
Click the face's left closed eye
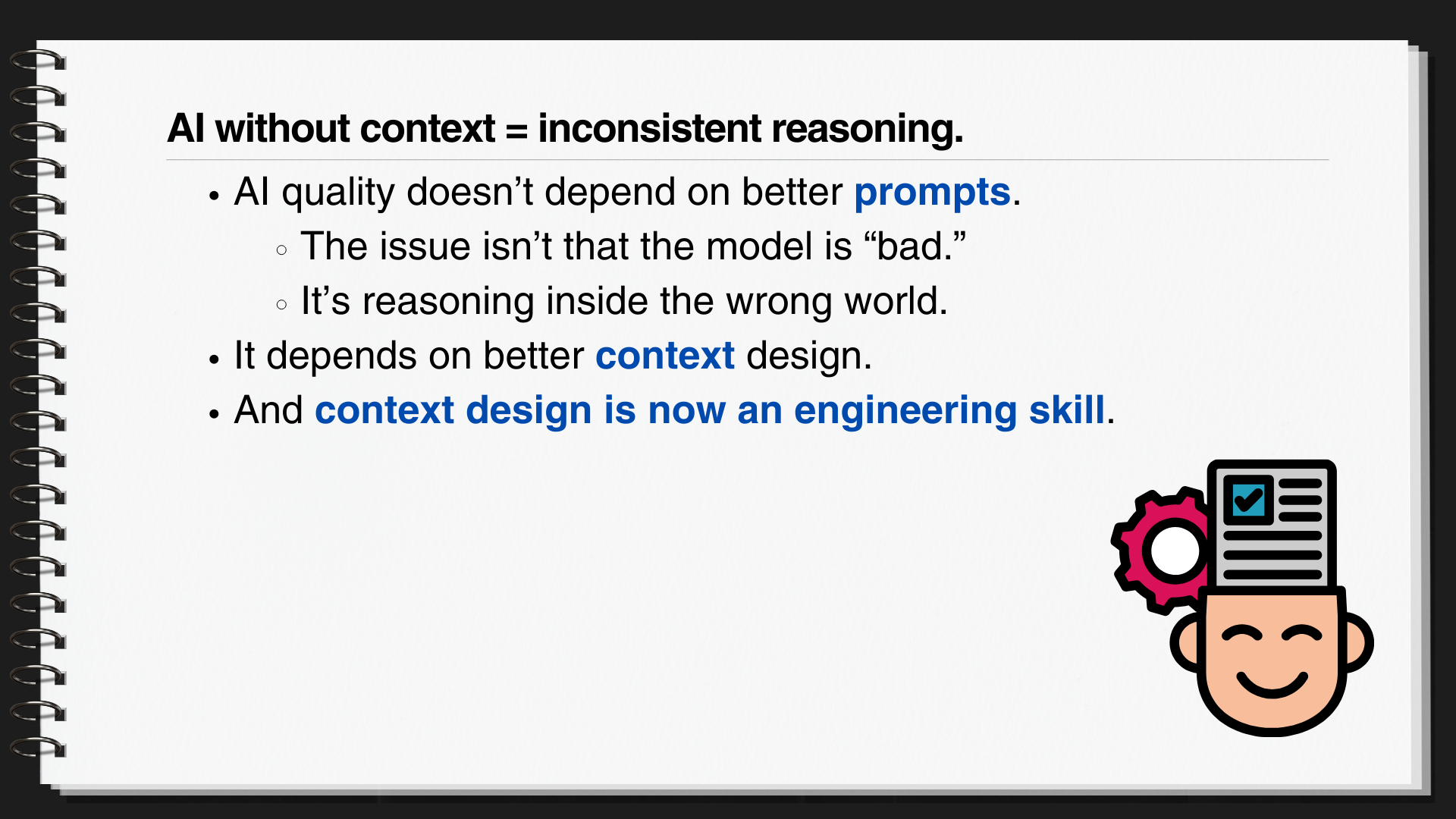click(x=1241, y=632)
